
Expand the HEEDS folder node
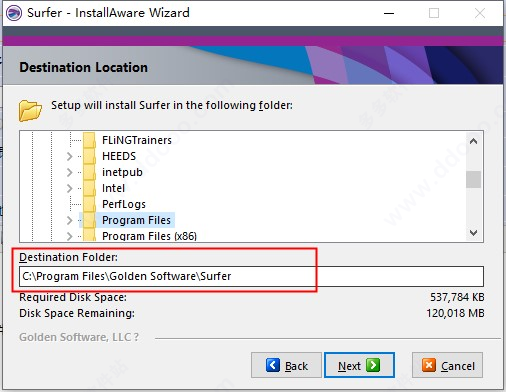(69, 156)
